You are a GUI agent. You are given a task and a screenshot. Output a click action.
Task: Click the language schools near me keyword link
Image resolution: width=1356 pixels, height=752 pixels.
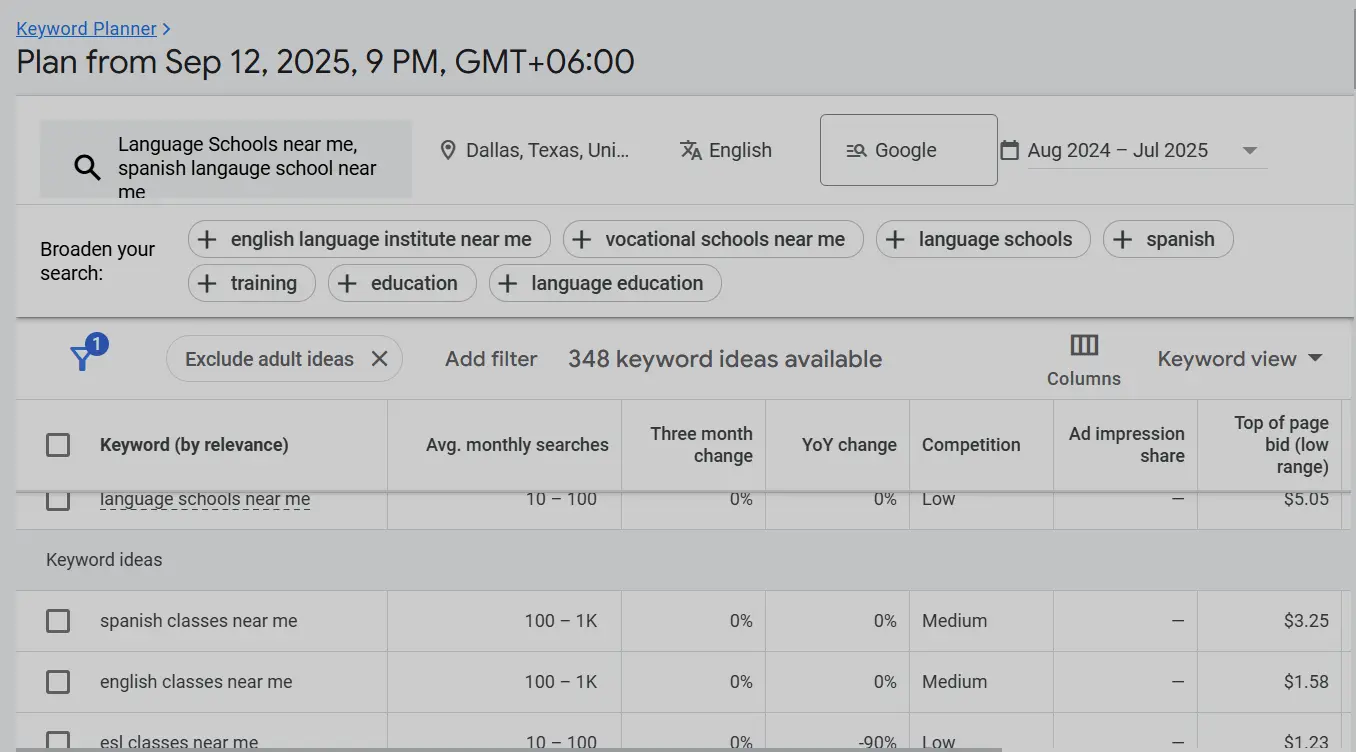point(205,498)
